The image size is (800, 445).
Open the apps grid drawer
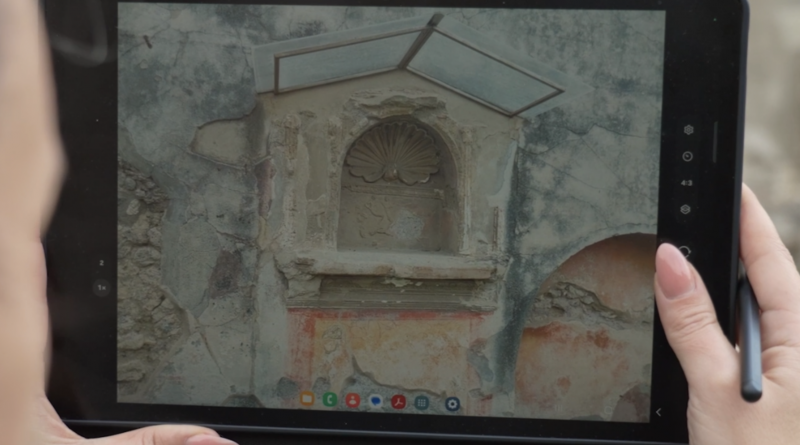[422, 402]
